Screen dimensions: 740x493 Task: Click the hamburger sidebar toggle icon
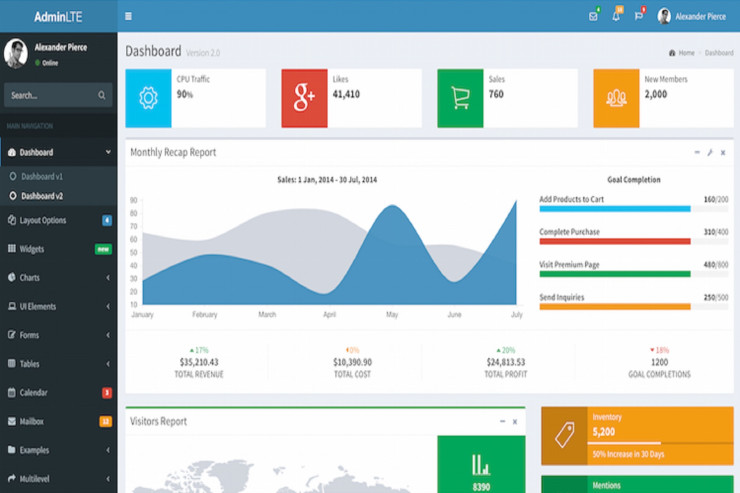[128, 16]
